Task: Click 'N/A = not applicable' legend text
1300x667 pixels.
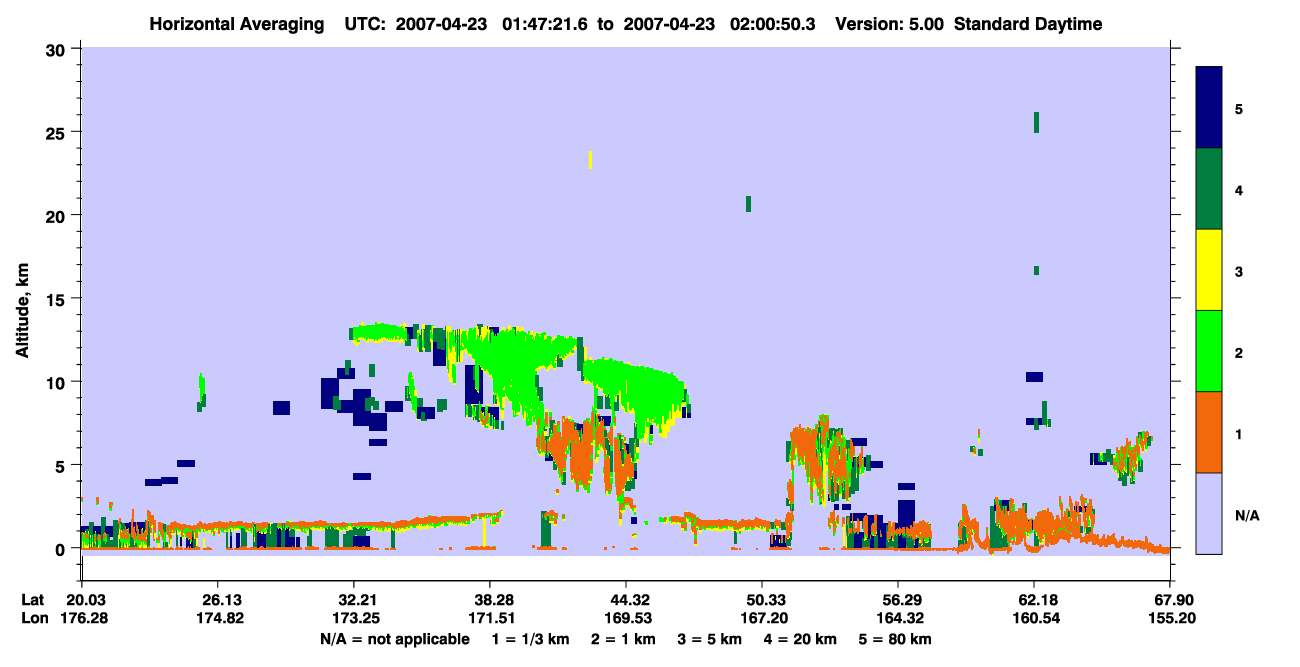Action: tap(394, 639)
